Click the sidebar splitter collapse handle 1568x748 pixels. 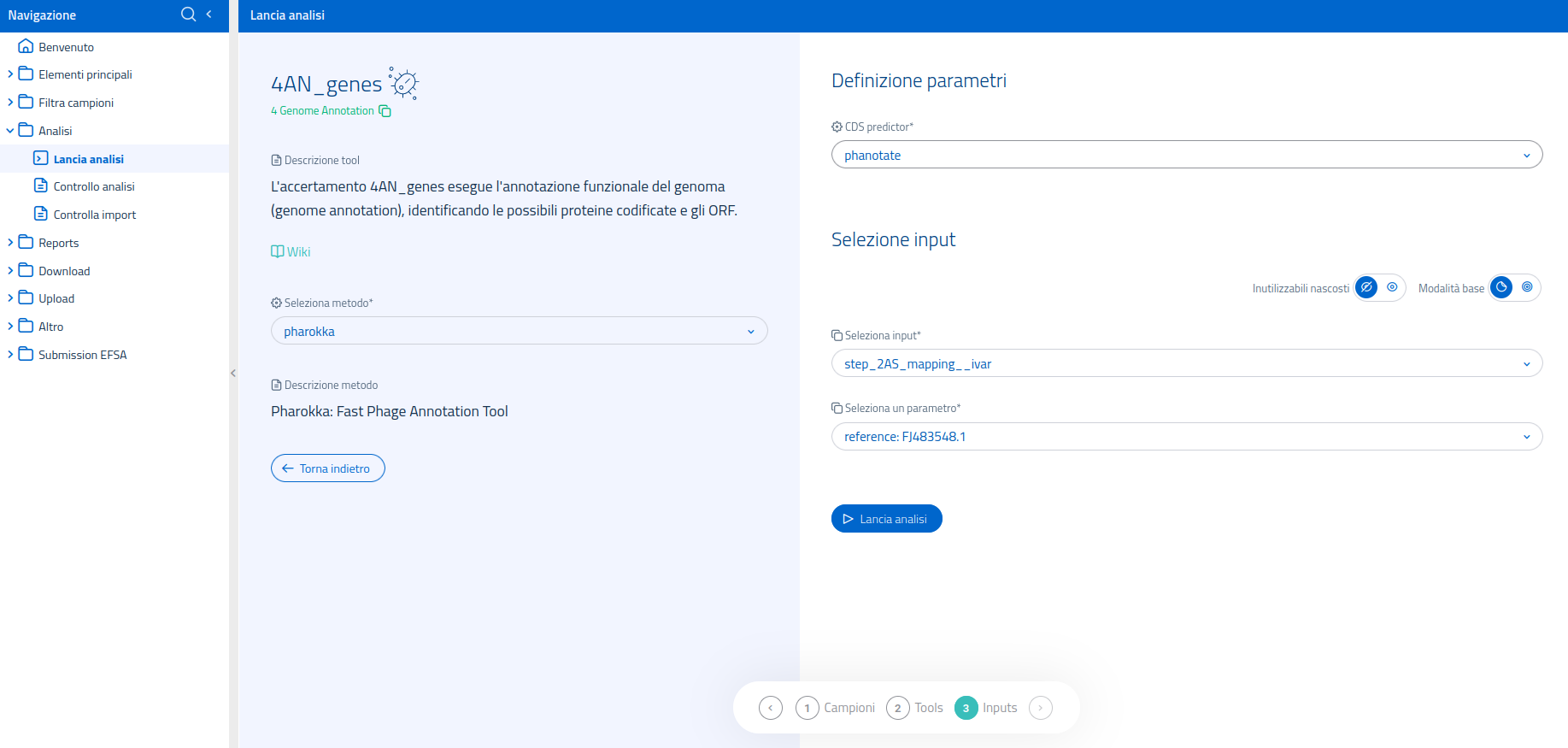pyautogui.click(x=233, y=374)
